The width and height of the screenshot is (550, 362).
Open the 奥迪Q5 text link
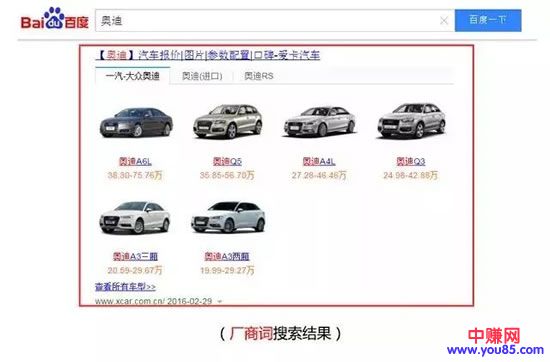pos(227,161)
